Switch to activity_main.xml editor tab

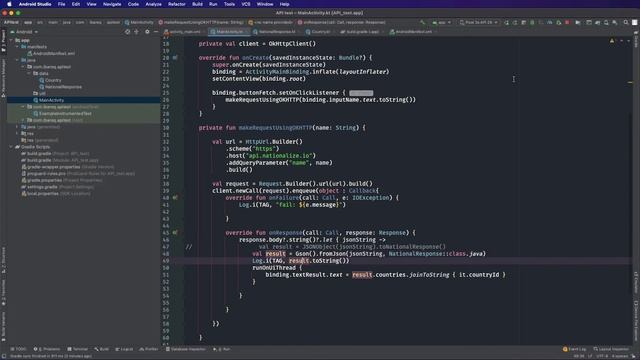(x=185, y=31)
